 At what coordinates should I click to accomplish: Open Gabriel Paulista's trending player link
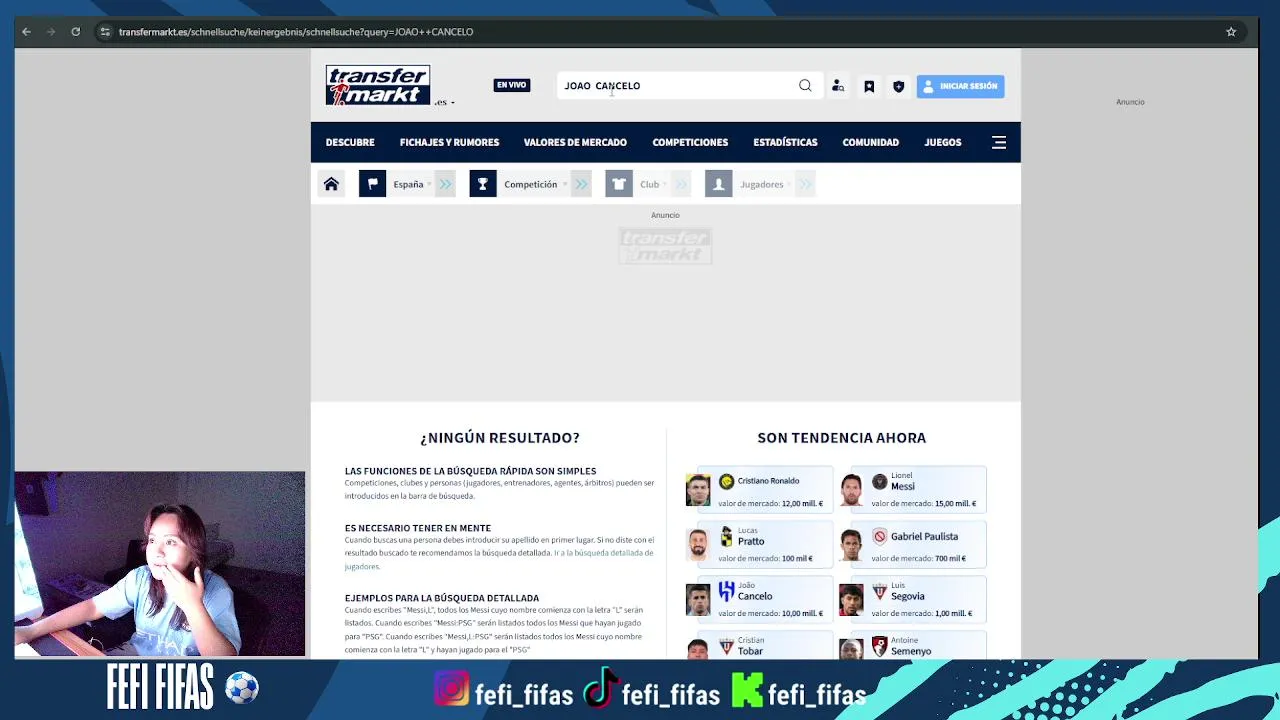(924, 536)
